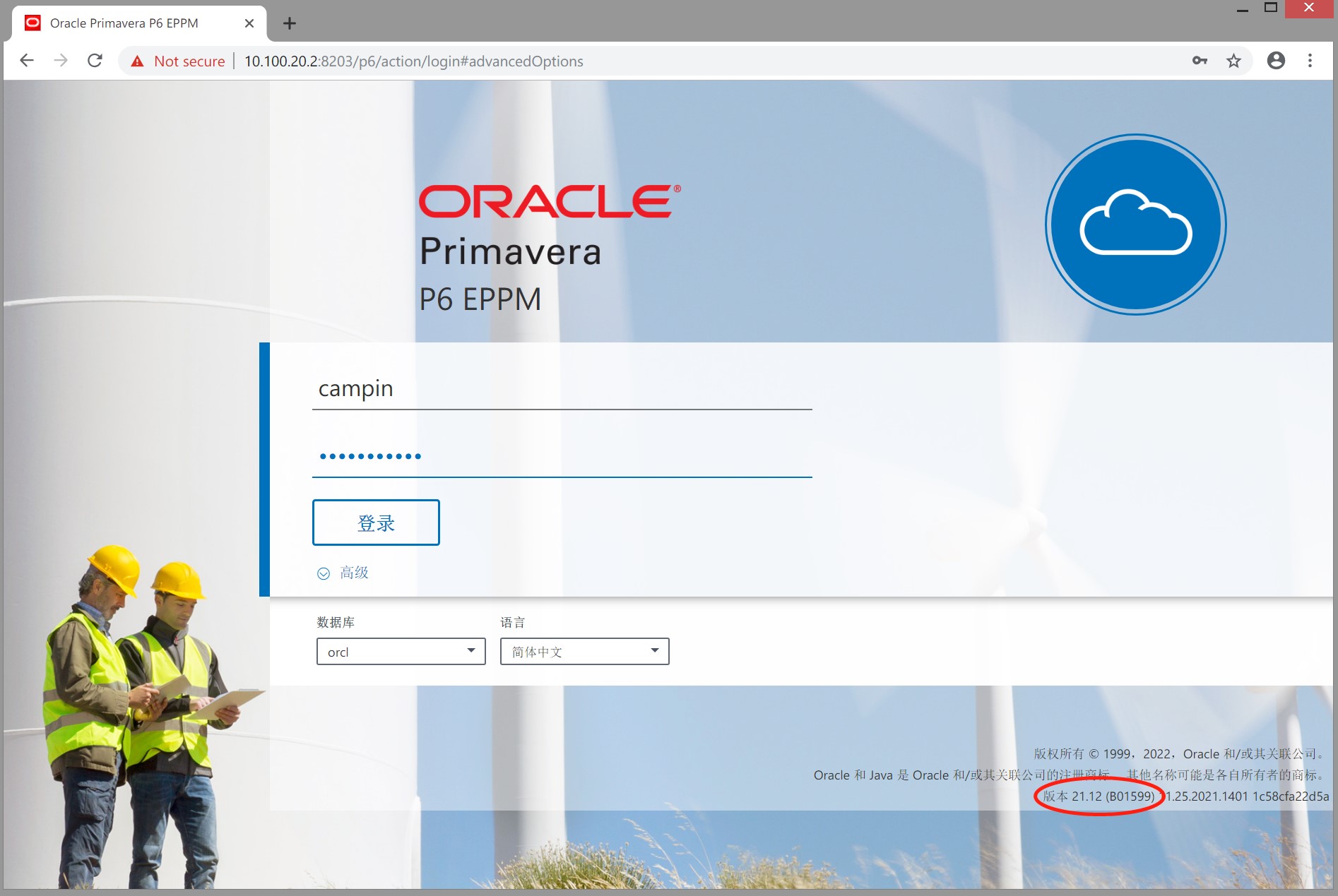Open the browser profile avatar
Screen dimensions: 1338x896
click(1276, 61)
